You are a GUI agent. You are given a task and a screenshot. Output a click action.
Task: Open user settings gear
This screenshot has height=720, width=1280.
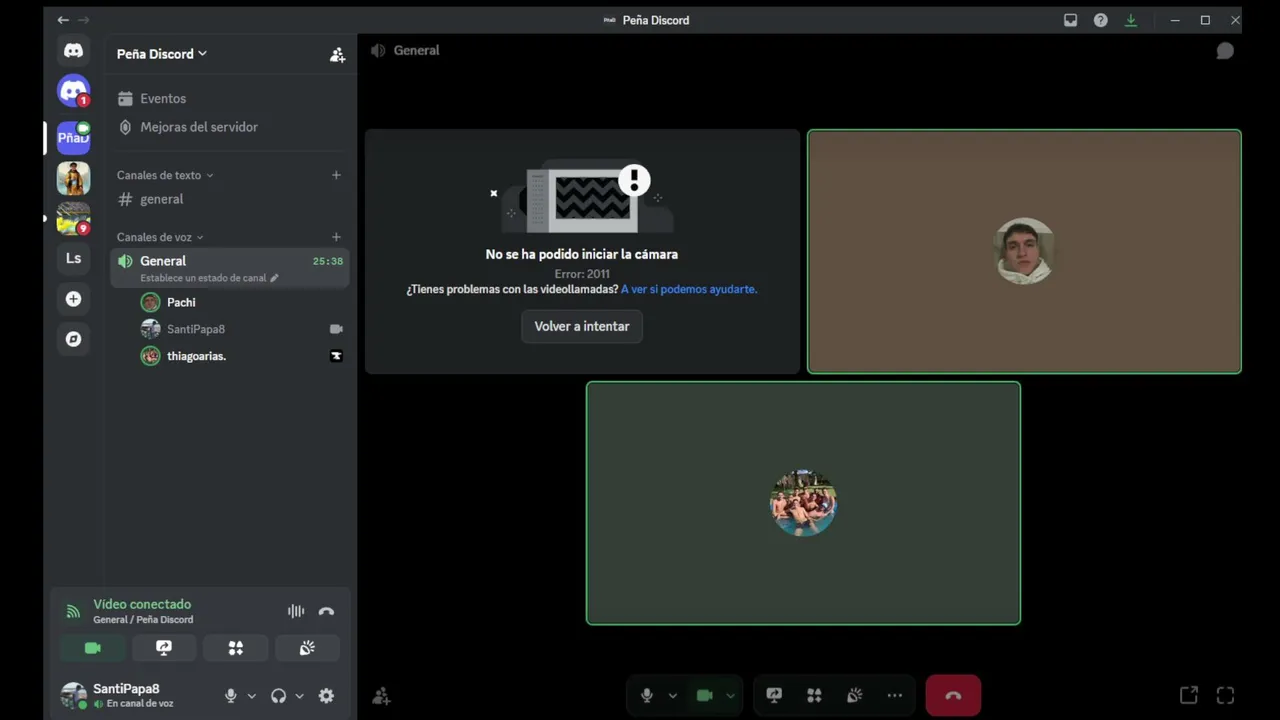point(326,696)
